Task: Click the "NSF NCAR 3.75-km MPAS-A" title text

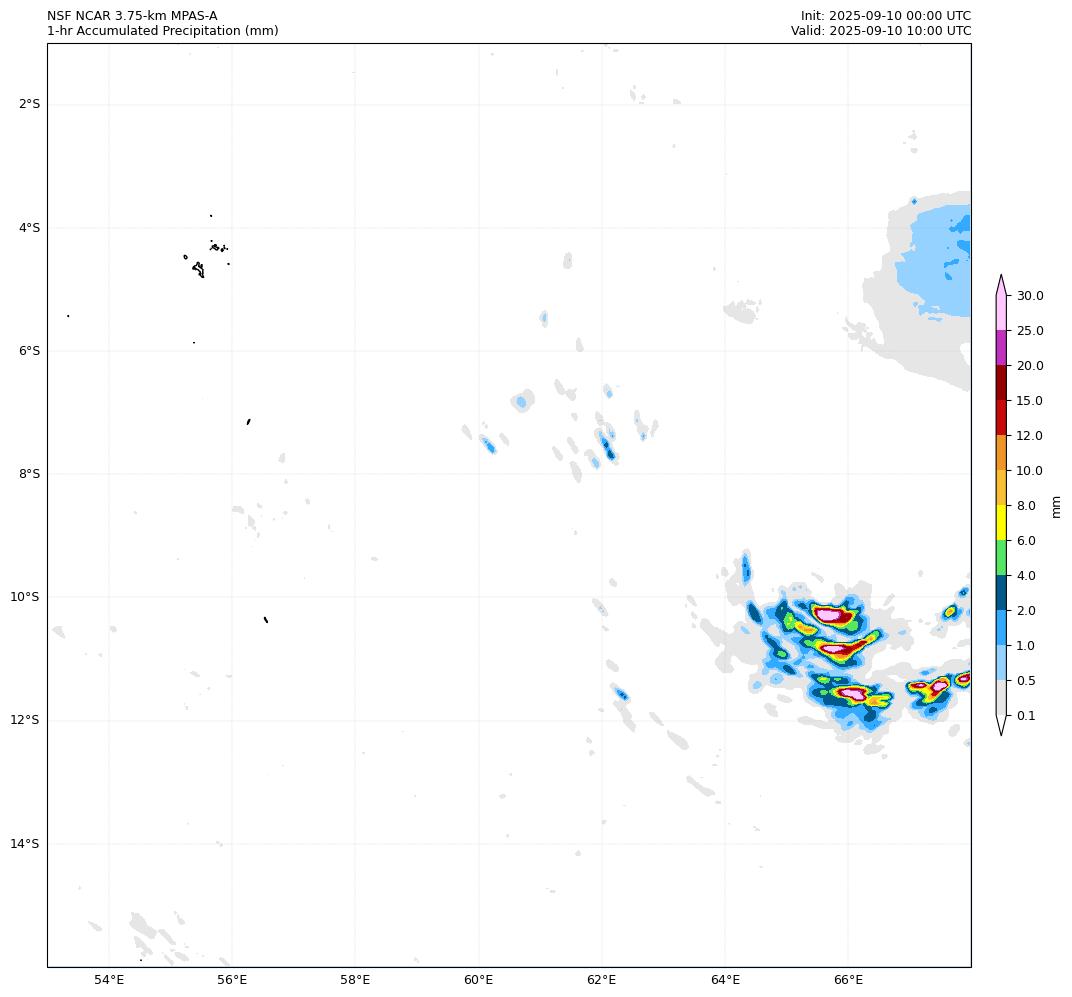Action: 132,16
